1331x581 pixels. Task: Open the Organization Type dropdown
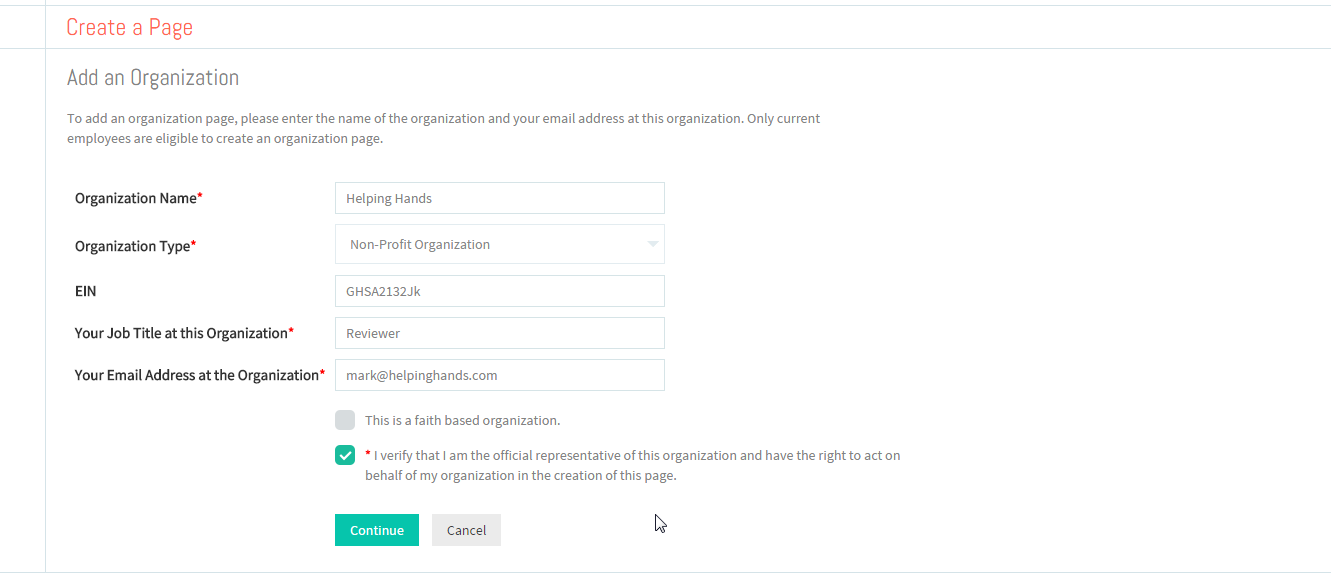coord(499,244)
